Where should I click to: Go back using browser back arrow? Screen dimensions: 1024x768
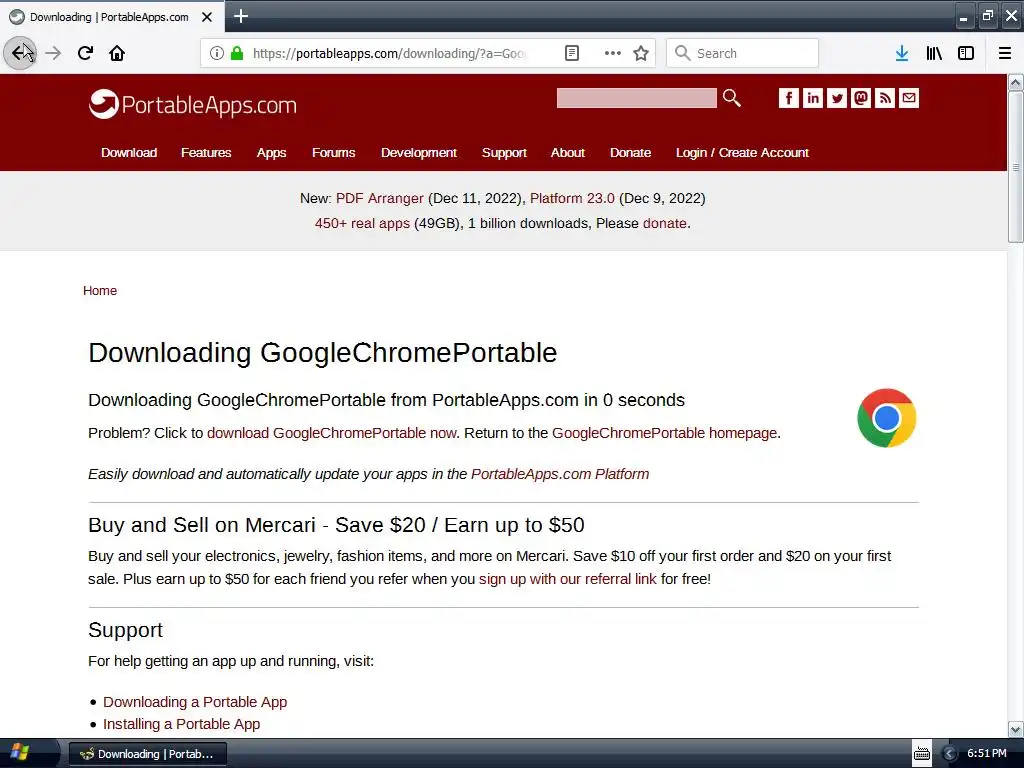[20, 53]
